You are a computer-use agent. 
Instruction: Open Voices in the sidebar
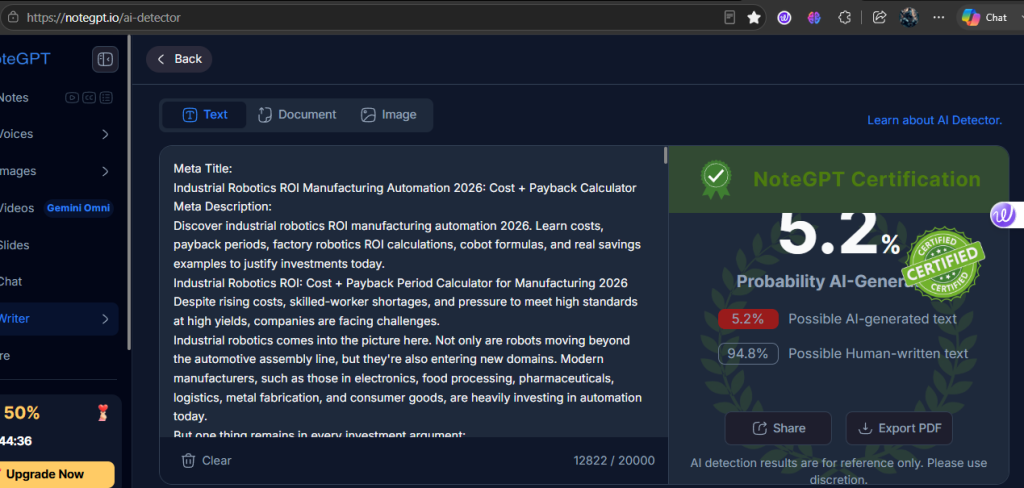pos(16,134)
